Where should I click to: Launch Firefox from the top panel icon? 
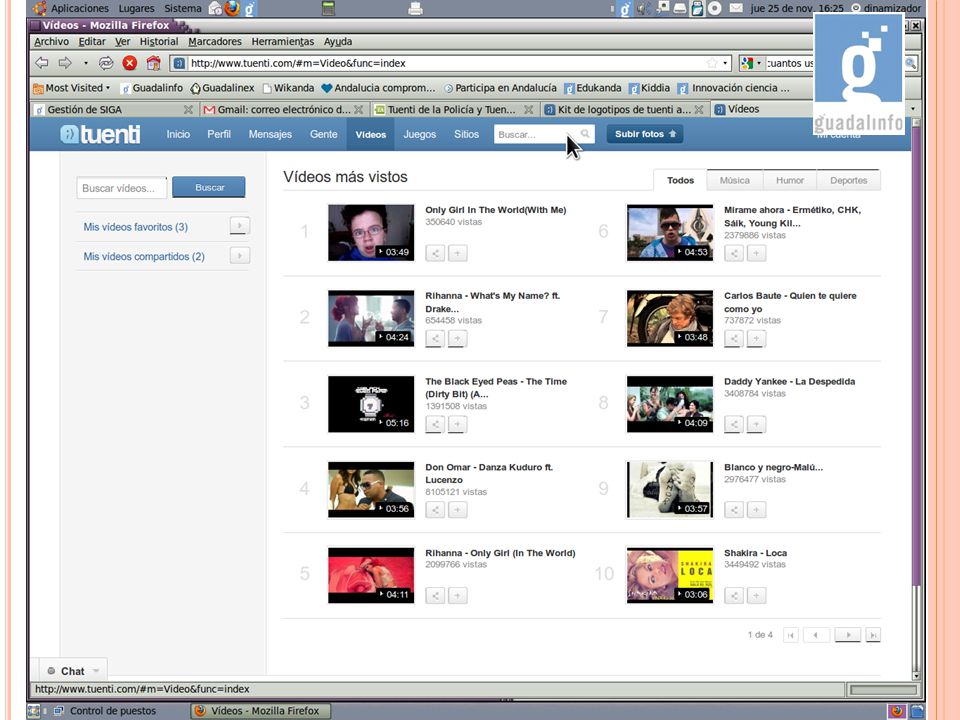click(x=232, y=8)
